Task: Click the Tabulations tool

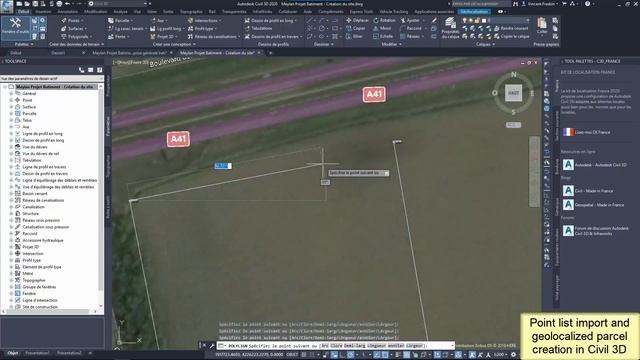Action: point(259,29)
